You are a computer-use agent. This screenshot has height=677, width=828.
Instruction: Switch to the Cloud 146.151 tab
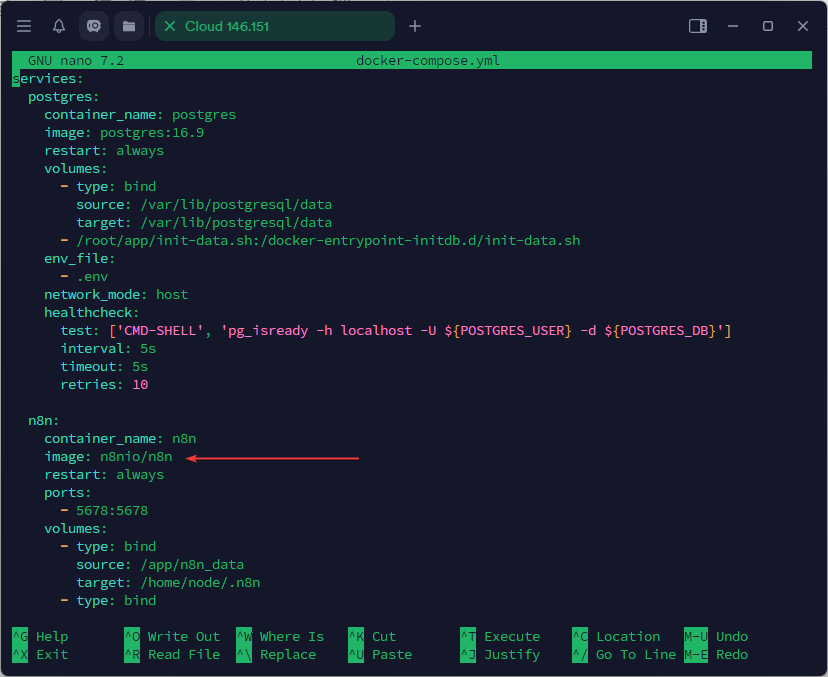click(275, 26)
